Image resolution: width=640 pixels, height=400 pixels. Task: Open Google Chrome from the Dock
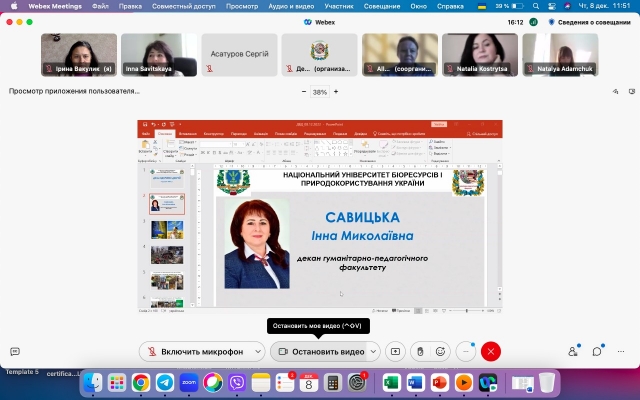point(141,382)
